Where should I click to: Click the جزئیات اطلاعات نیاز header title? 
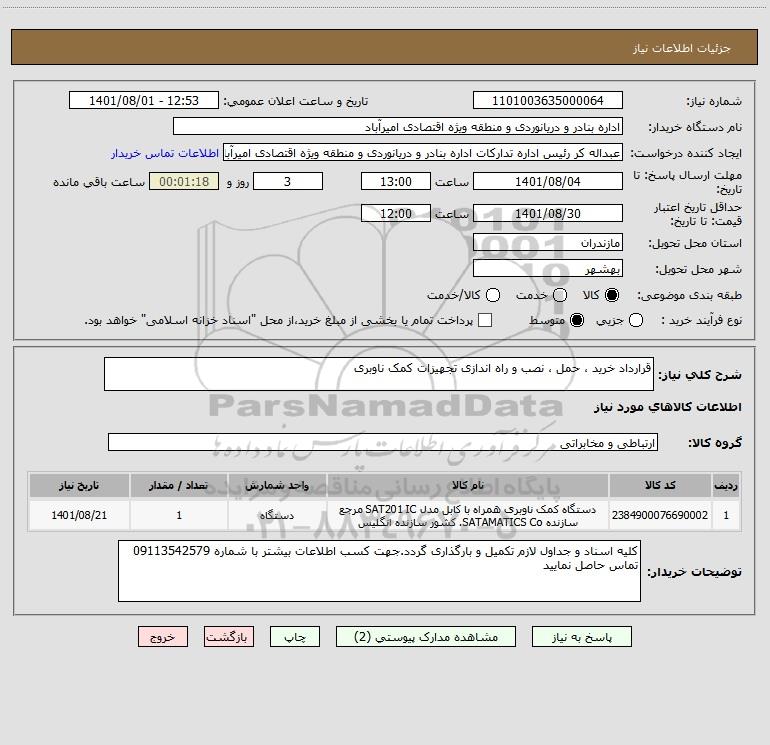(682, 48)
